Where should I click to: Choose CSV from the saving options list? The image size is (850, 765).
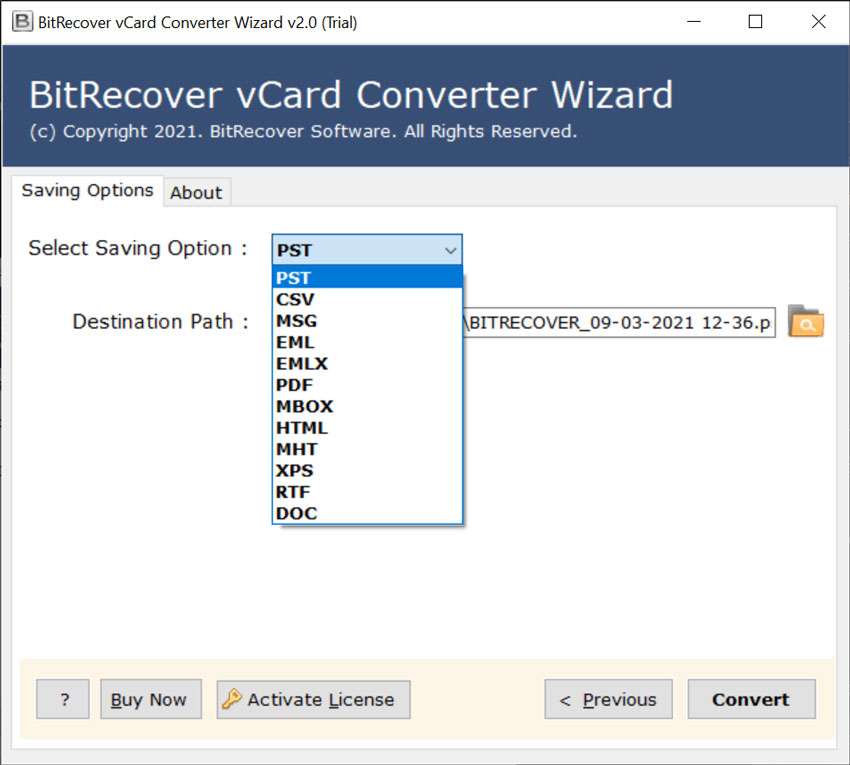click(367, 299)
